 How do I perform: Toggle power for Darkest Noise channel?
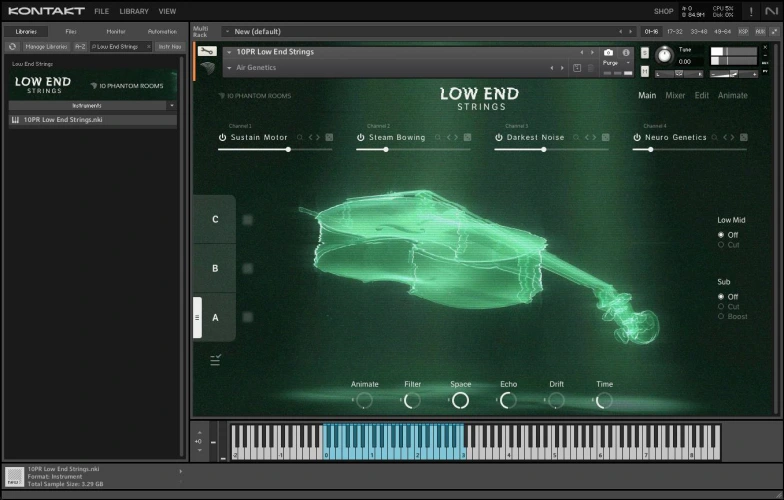pyautogui.click(x=499, y=137)
